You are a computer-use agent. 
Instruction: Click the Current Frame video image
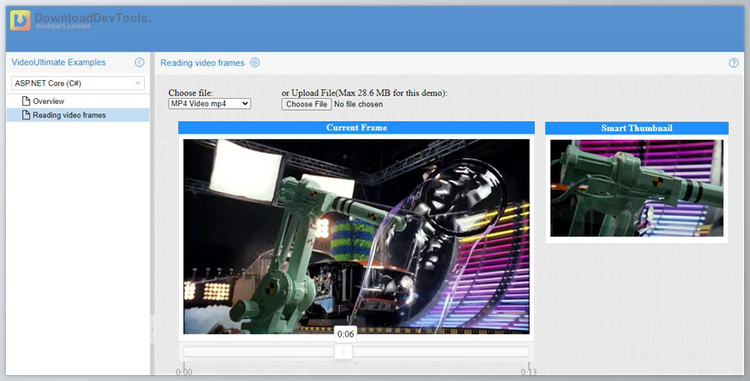(356, 237)
